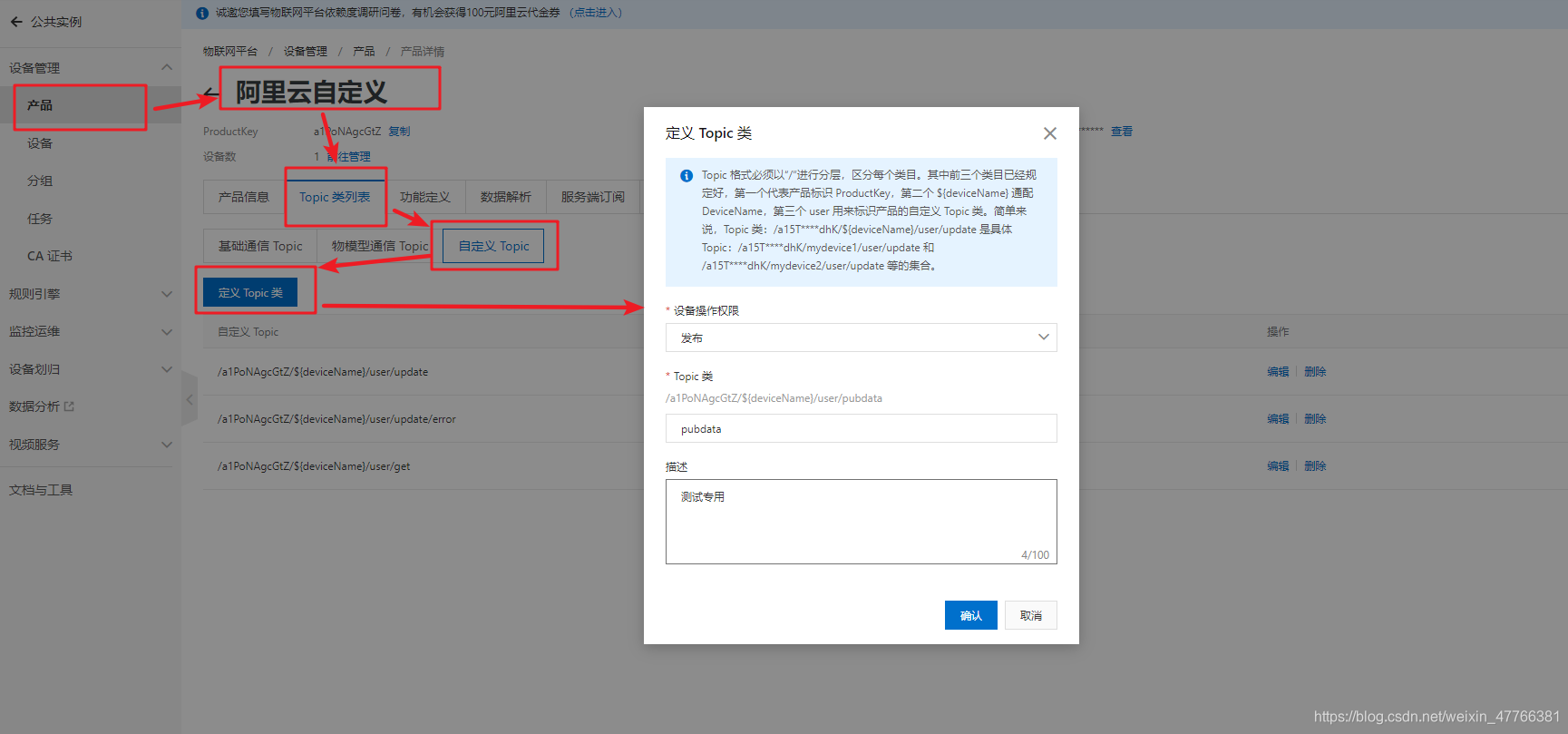Viewport: 1568px width, 734px height.
Task: Click 删除 for the user/update topic
Action: 1315,372
